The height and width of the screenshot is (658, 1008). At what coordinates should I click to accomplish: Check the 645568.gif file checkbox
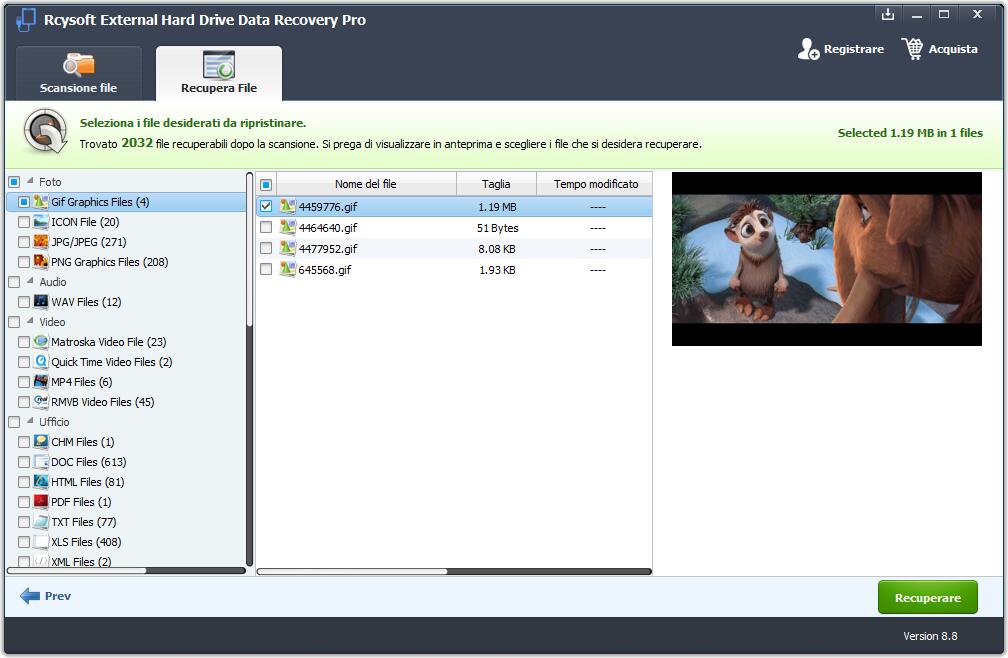pos(266,269)
